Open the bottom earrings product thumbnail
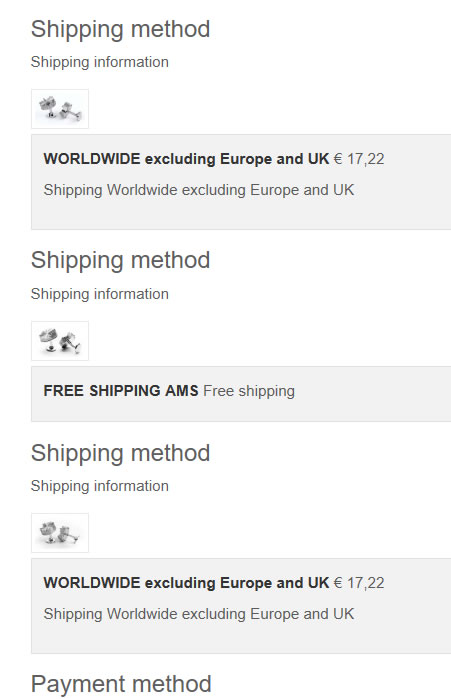This screenshot has width=451, height=699. click(x=60, y=533)
